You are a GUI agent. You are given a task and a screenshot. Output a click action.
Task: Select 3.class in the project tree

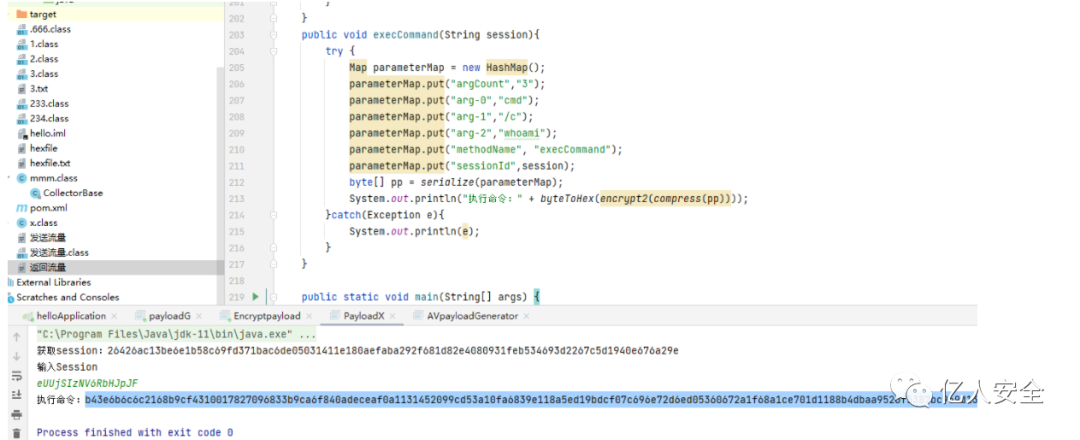[44, 74]
